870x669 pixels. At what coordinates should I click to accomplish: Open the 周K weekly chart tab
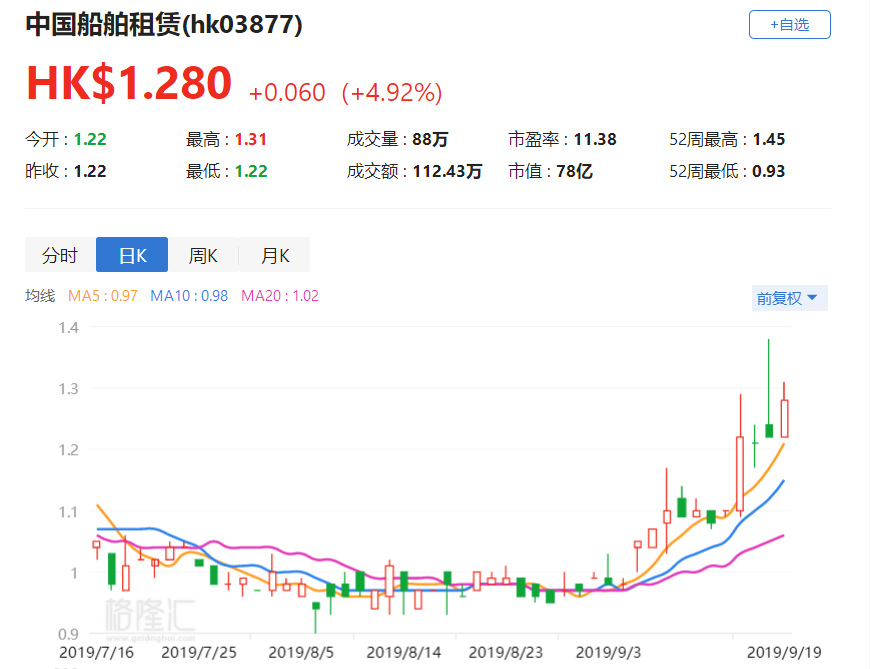[203, 255]
